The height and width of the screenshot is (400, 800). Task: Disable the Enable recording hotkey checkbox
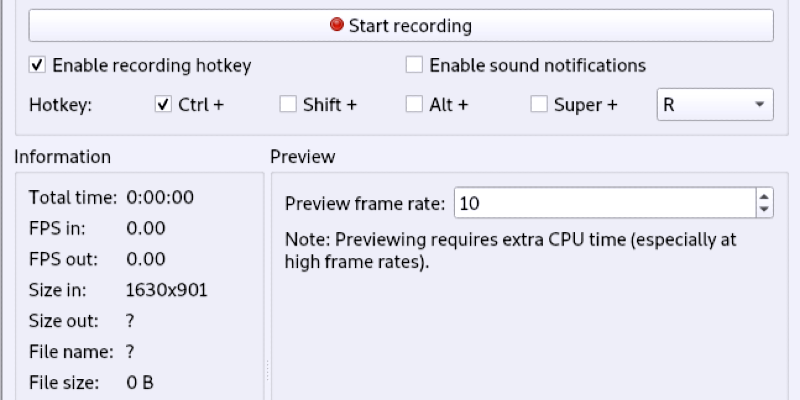38,66
